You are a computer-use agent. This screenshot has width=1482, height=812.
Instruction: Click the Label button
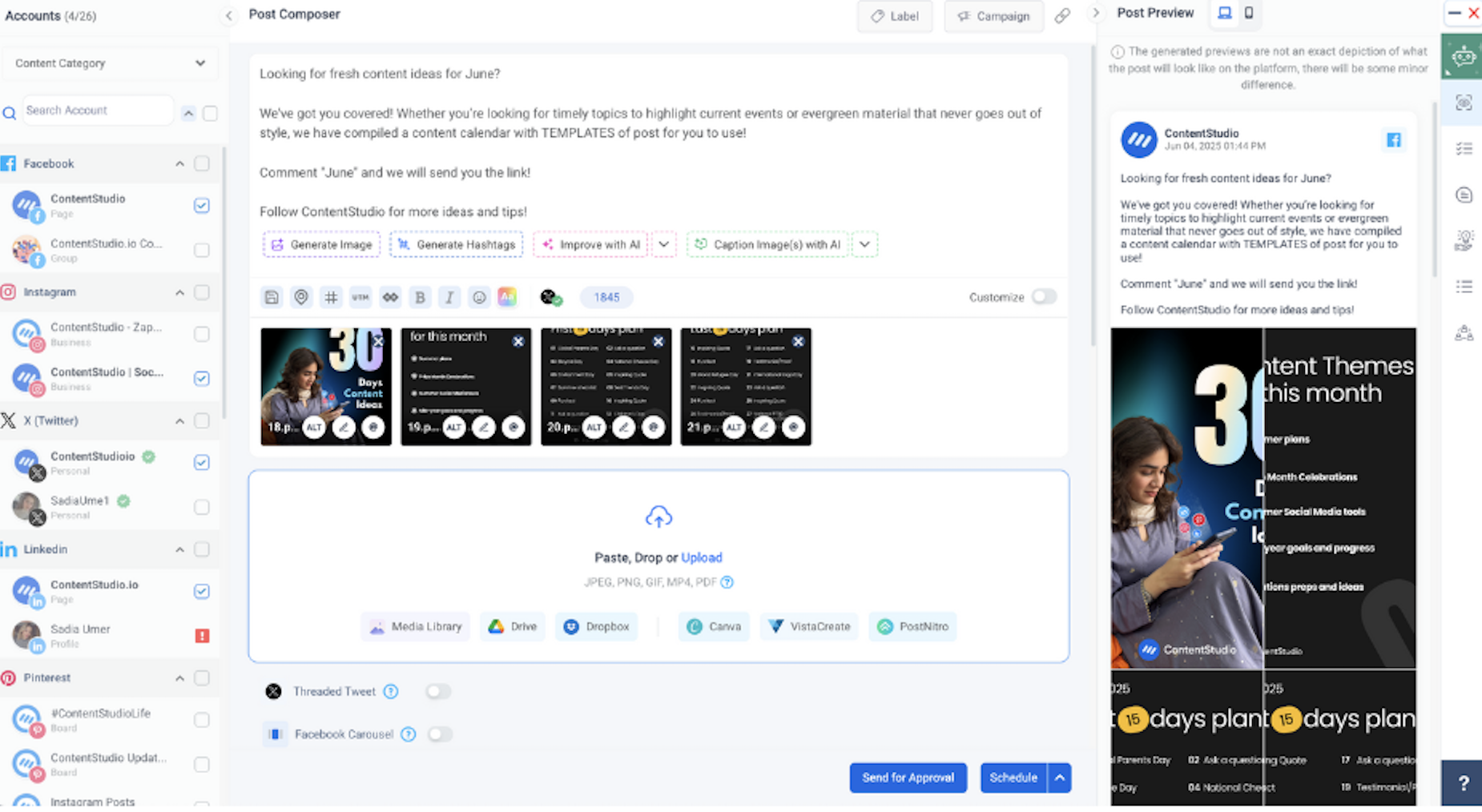pyautogui.click(x=895, y=16)
